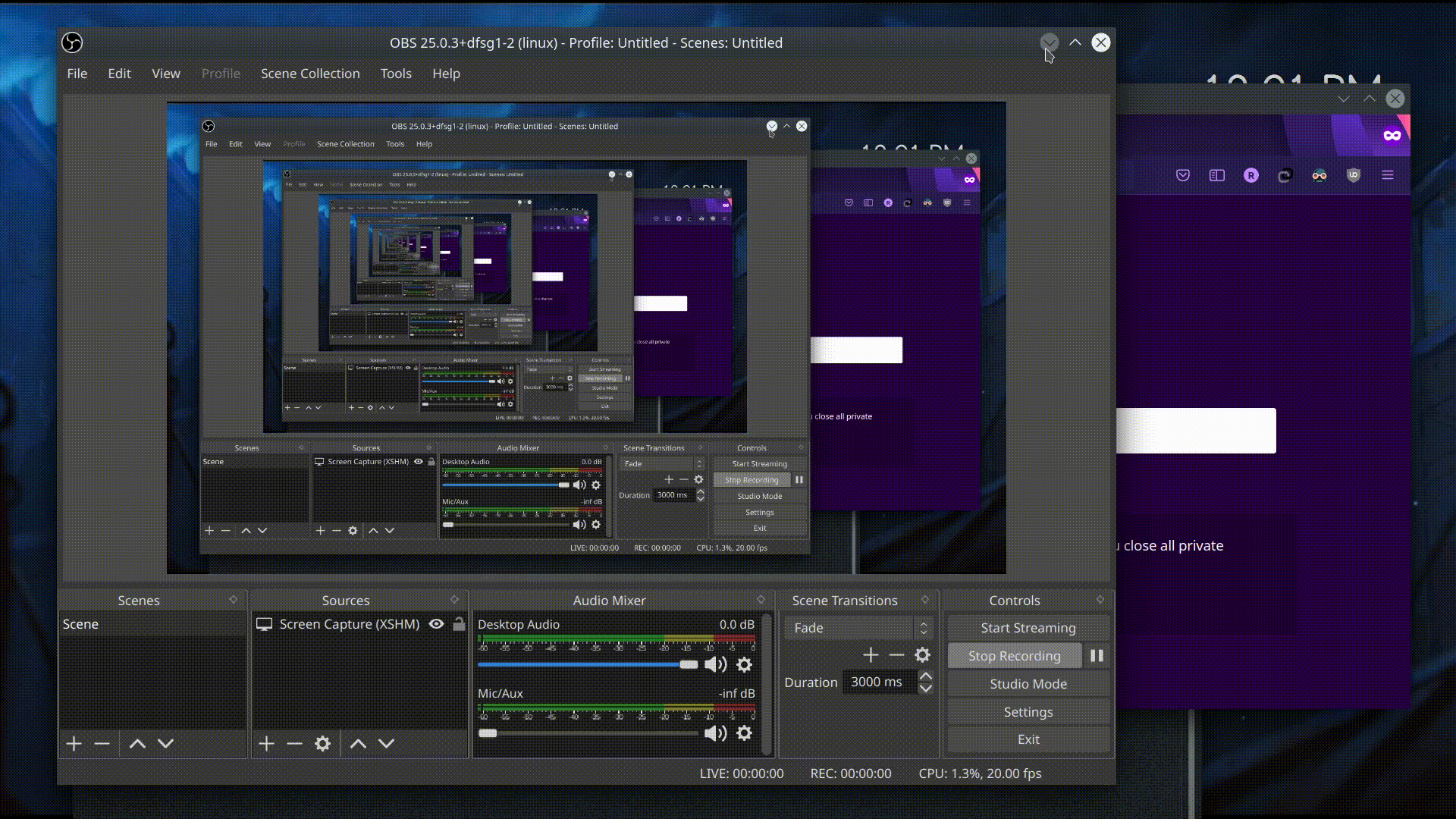Click Start Streaming button

pyautogui.click(x=1028, y=628)
